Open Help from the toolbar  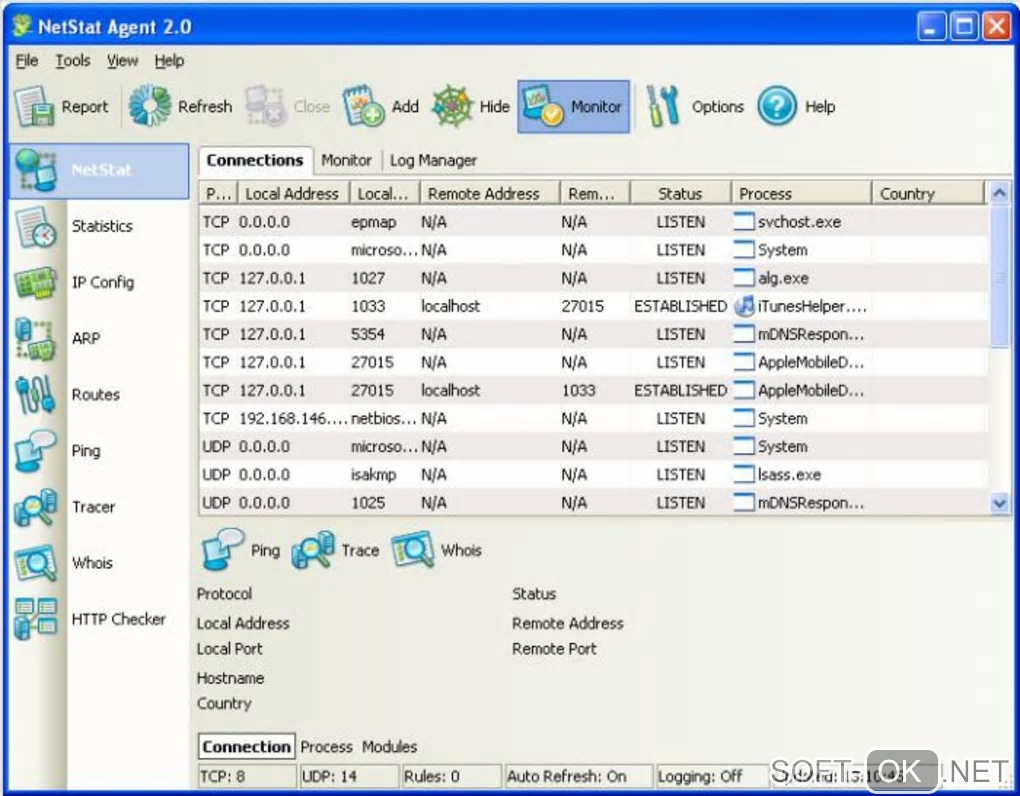coord(777,107)
